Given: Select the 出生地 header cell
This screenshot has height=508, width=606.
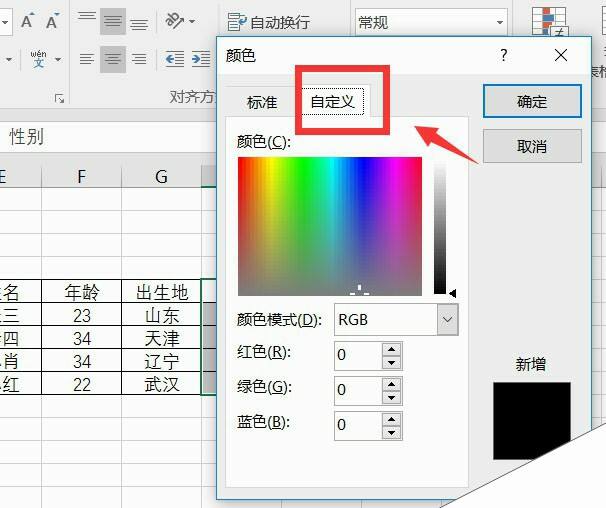Looking at the screenshot, I should [162, 292].
